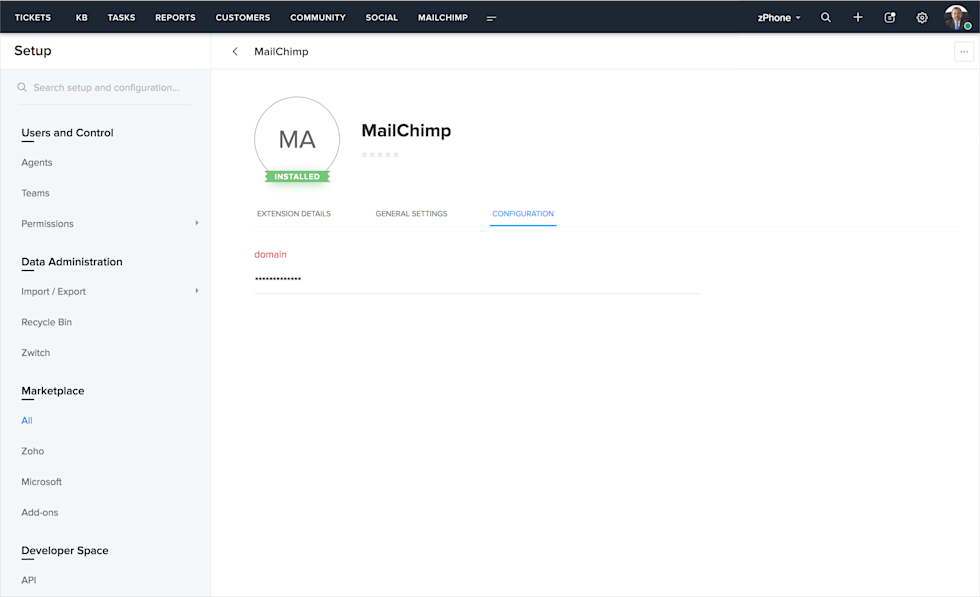Rate MailChimp using the star rating
Image resolution: width=980 pixels, height=597 pixels.
point(380,155)
